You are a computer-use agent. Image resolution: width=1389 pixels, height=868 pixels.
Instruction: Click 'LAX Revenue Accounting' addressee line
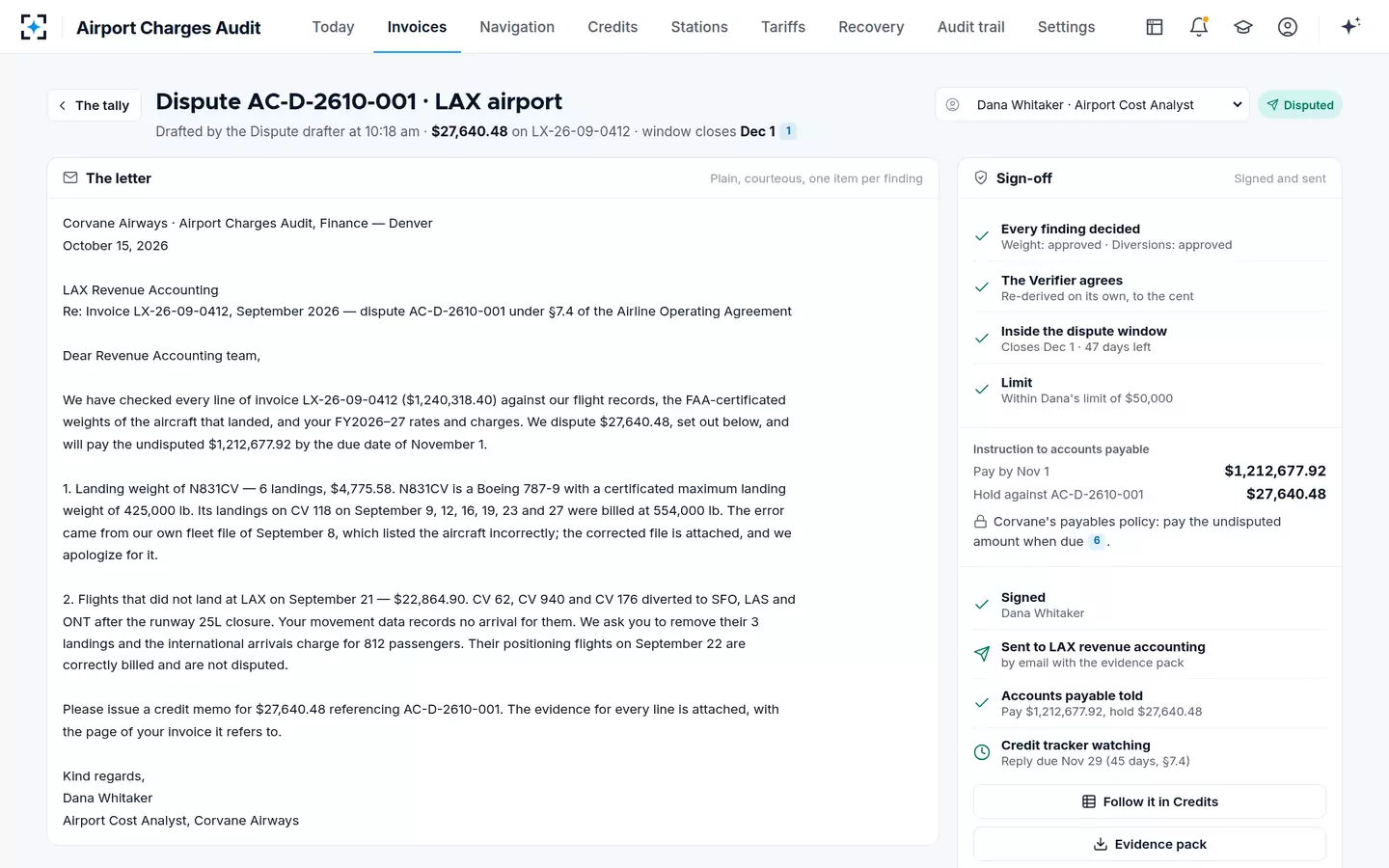click(141, 290)
